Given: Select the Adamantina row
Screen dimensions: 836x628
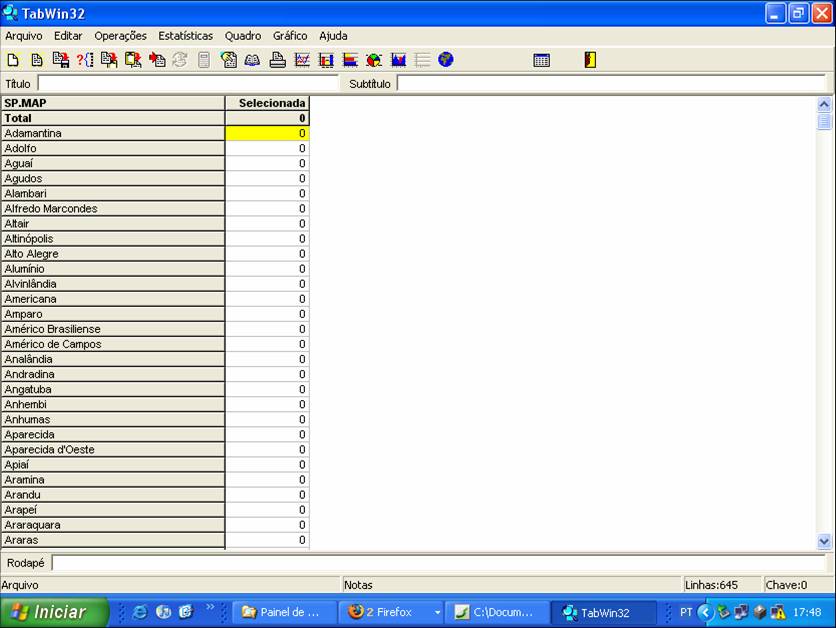Looking at the screenshot, I should (113, 133).
